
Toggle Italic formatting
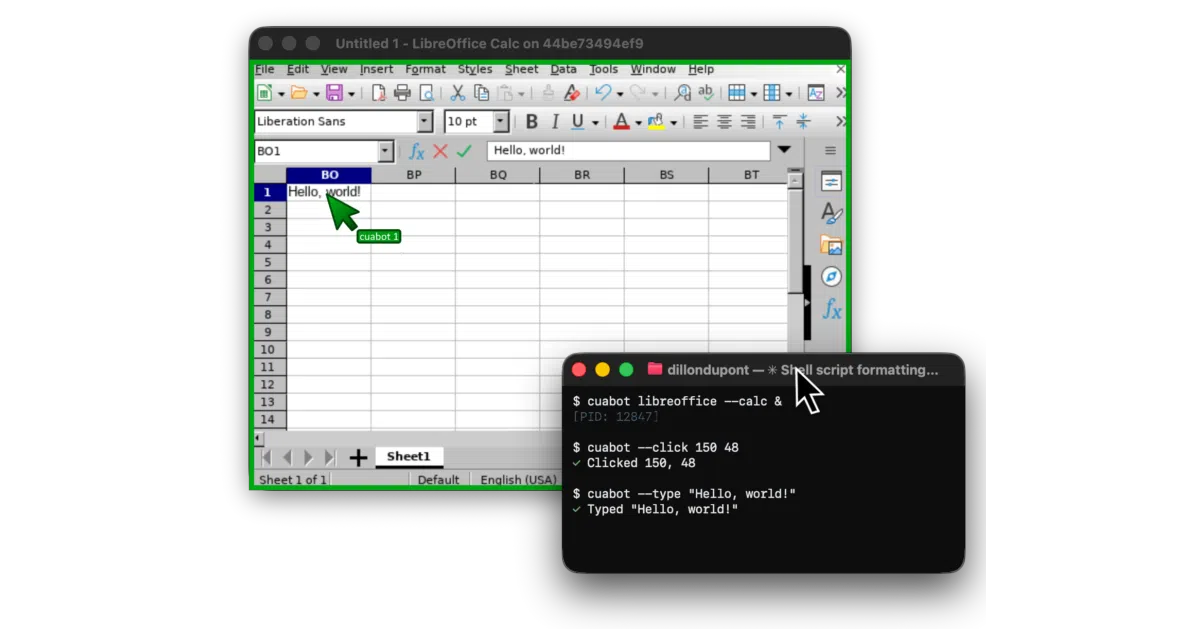coord(555,122)
